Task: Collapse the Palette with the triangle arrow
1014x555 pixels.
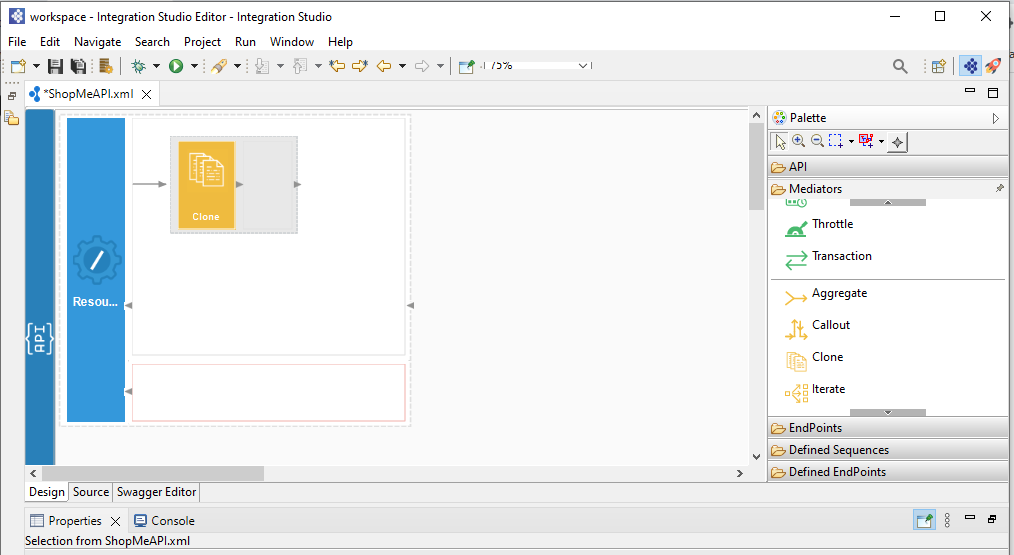Action: (x=996, y=118)
